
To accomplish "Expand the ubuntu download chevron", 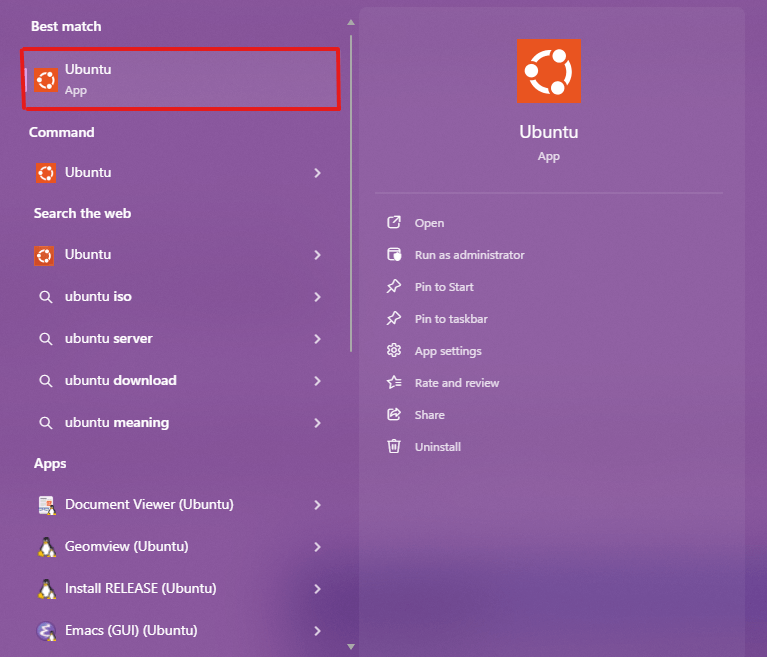I will [317, 381].
